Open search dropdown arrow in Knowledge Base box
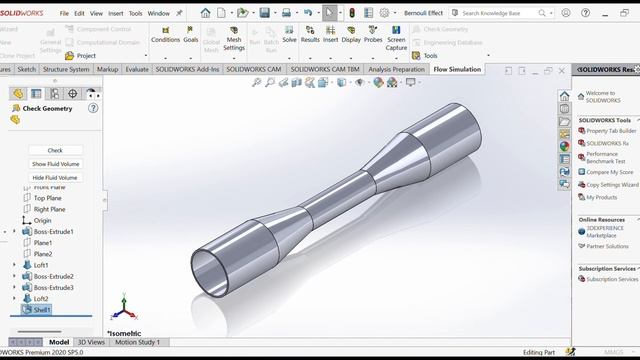 [551, 13]
